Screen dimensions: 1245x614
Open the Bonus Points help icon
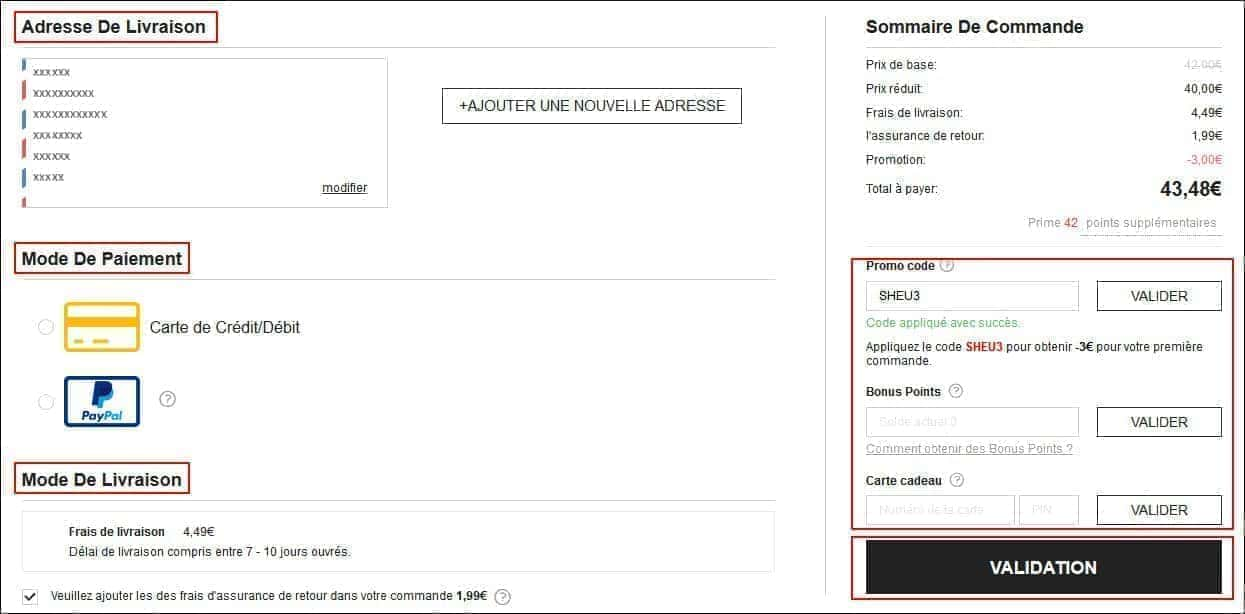tap(956, 391)
